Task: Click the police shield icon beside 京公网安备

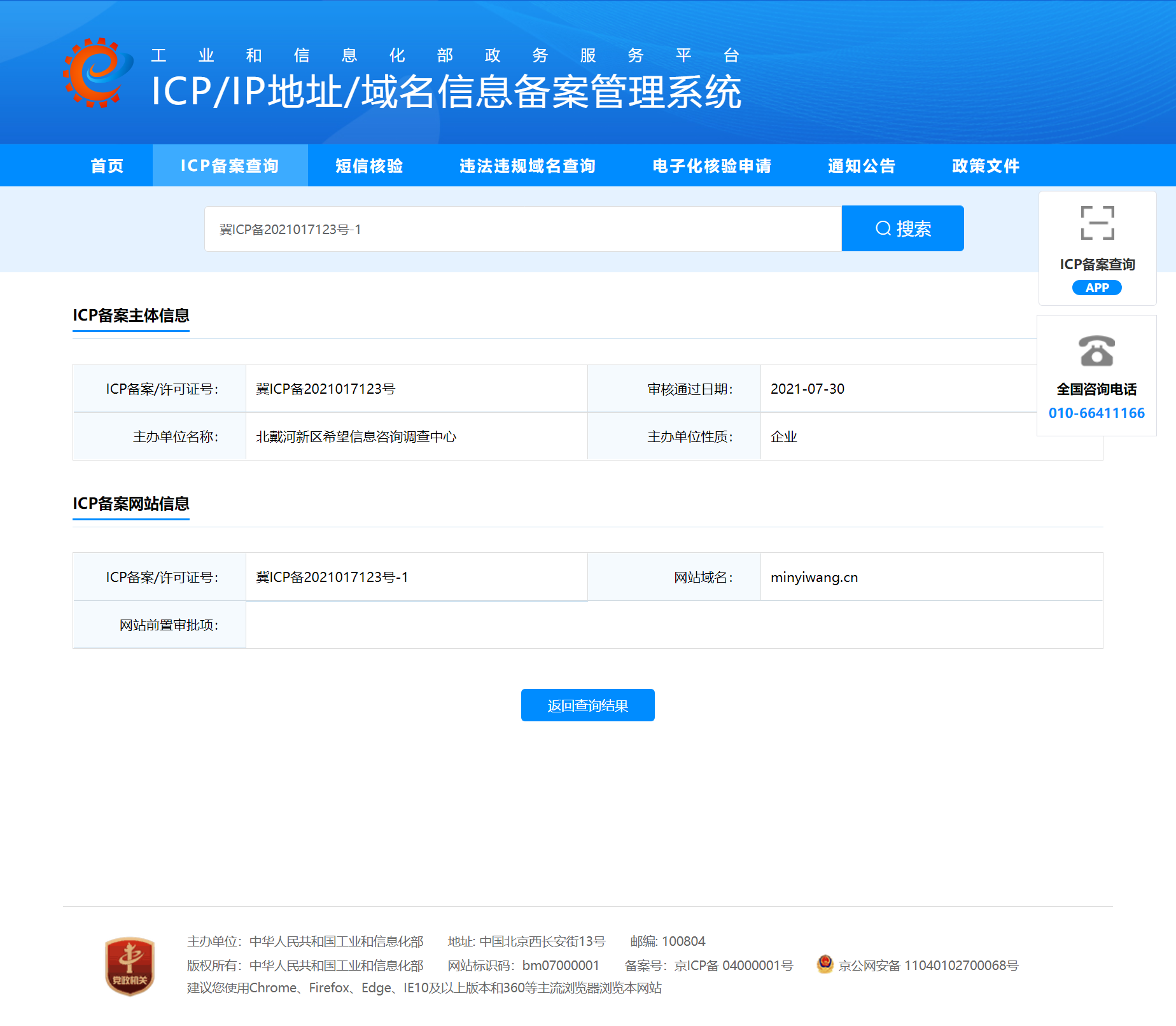Action: [x=825, y=964]
